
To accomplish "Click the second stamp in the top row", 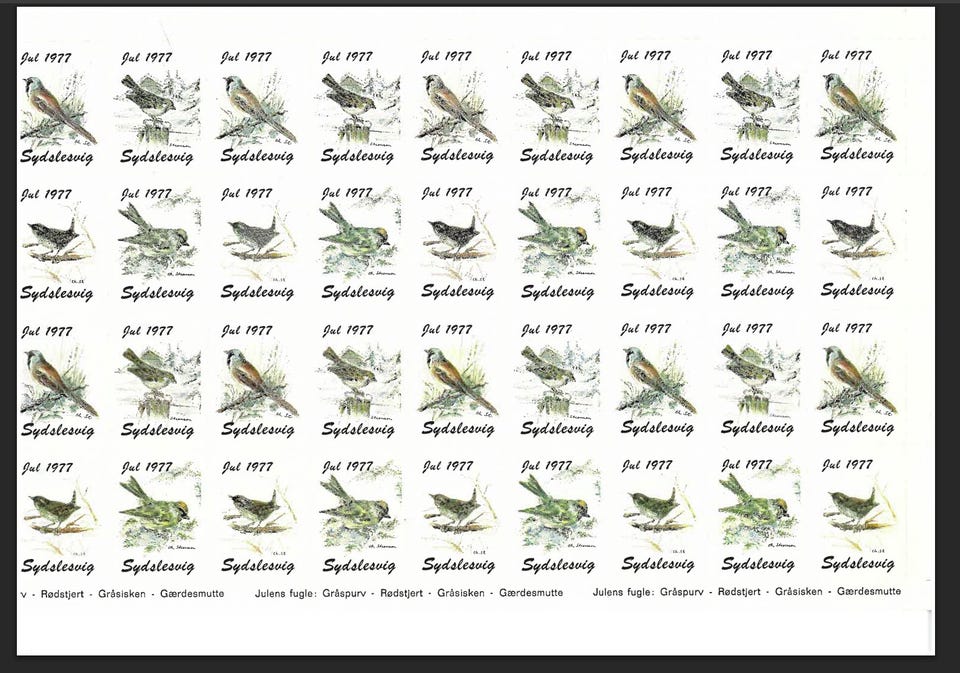I will point(158,108).
